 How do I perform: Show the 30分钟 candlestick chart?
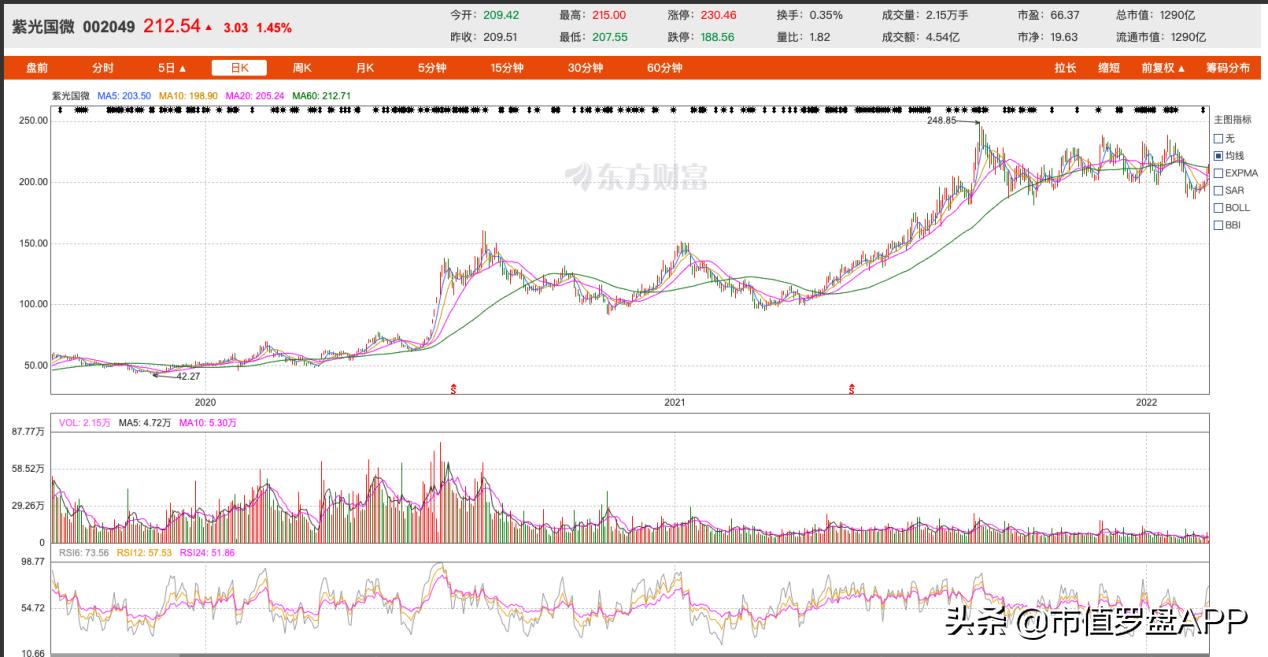585,68
